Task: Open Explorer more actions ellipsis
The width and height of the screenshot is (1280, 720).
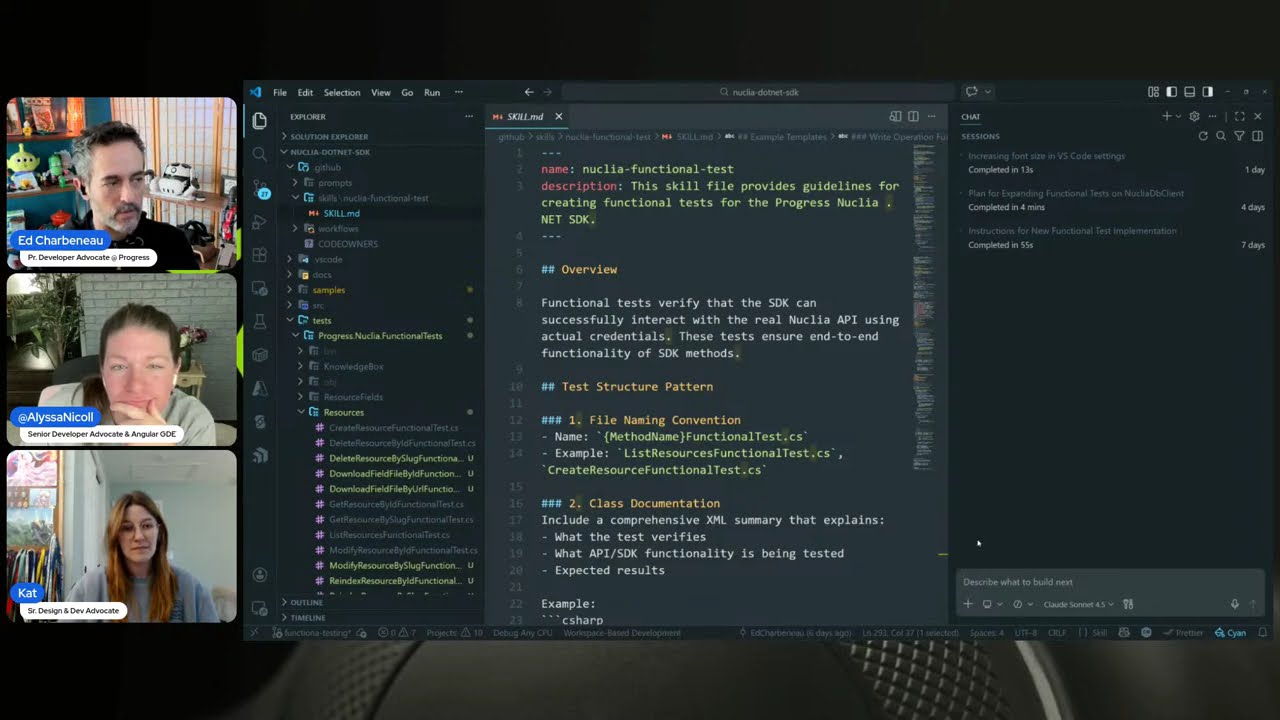Action: pos(469,116)
